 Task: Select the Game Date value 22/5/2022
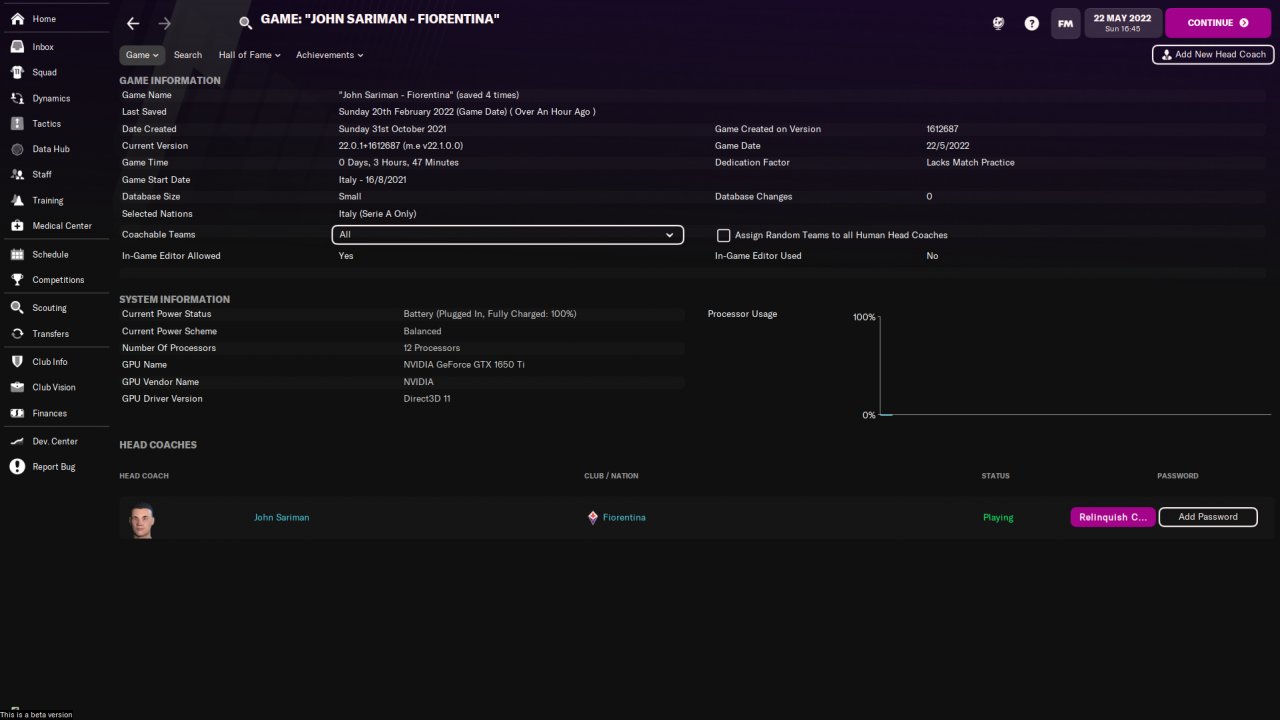click(948, 146)
